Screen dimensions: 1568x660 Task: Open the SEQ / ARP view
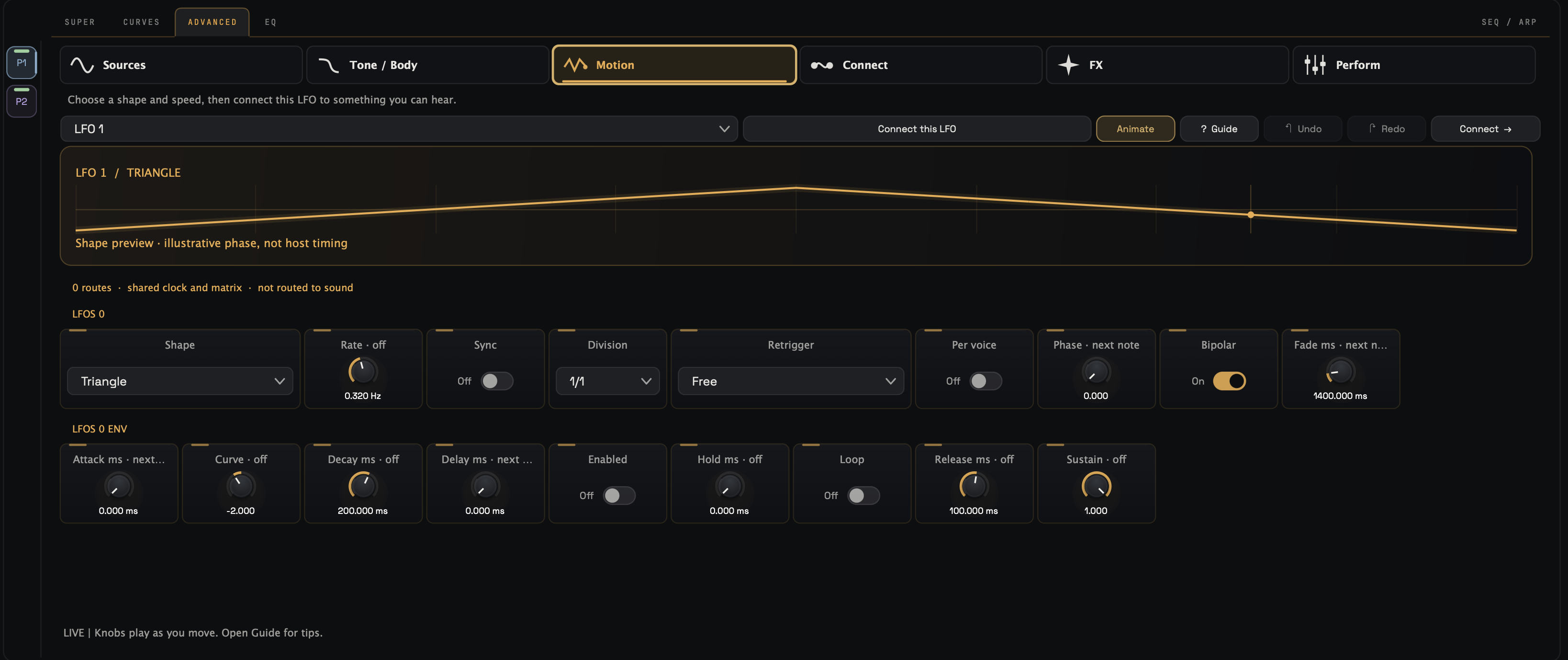(1509, 22)
